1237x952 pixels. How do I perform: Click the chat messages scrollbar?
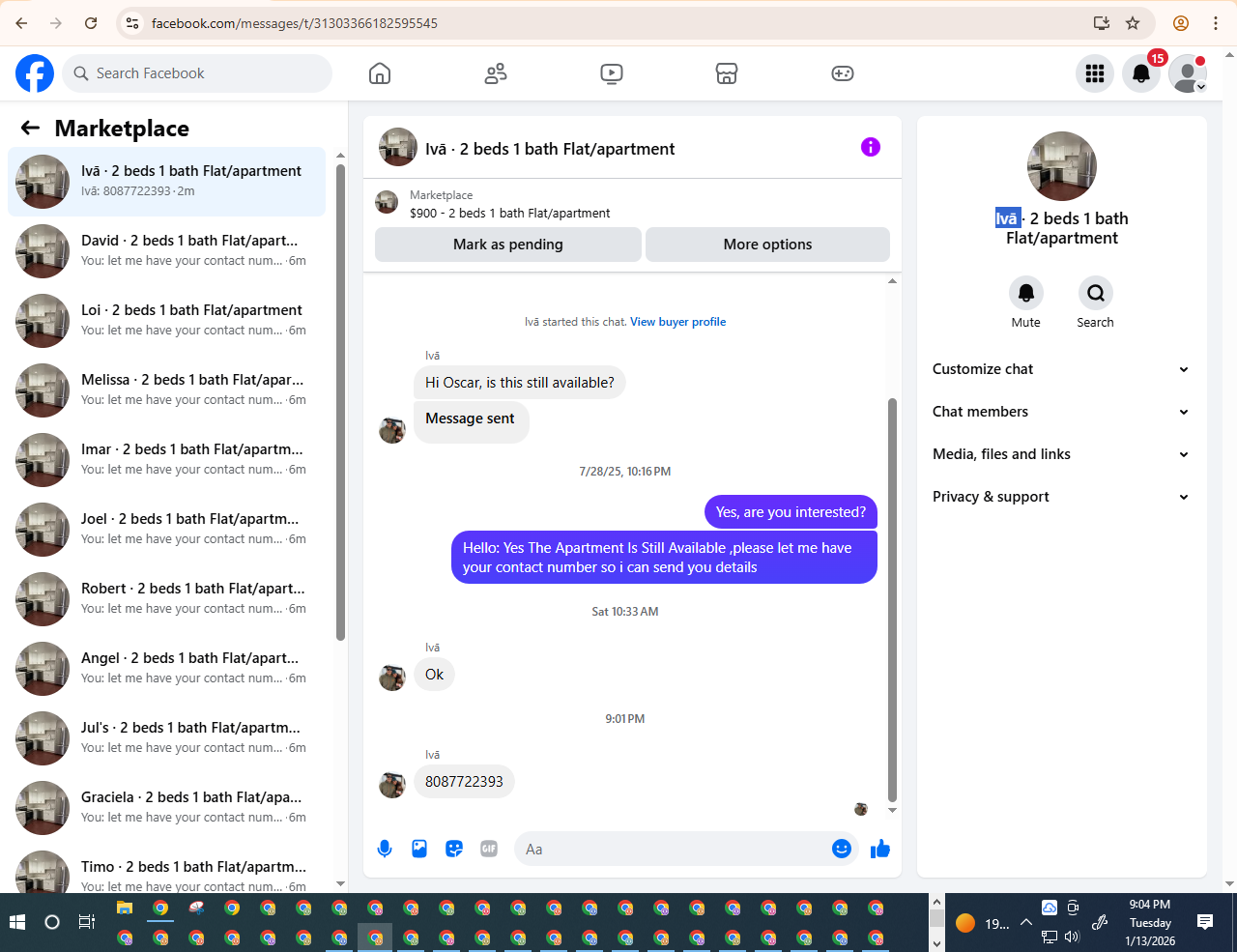[x=892, y=599]
